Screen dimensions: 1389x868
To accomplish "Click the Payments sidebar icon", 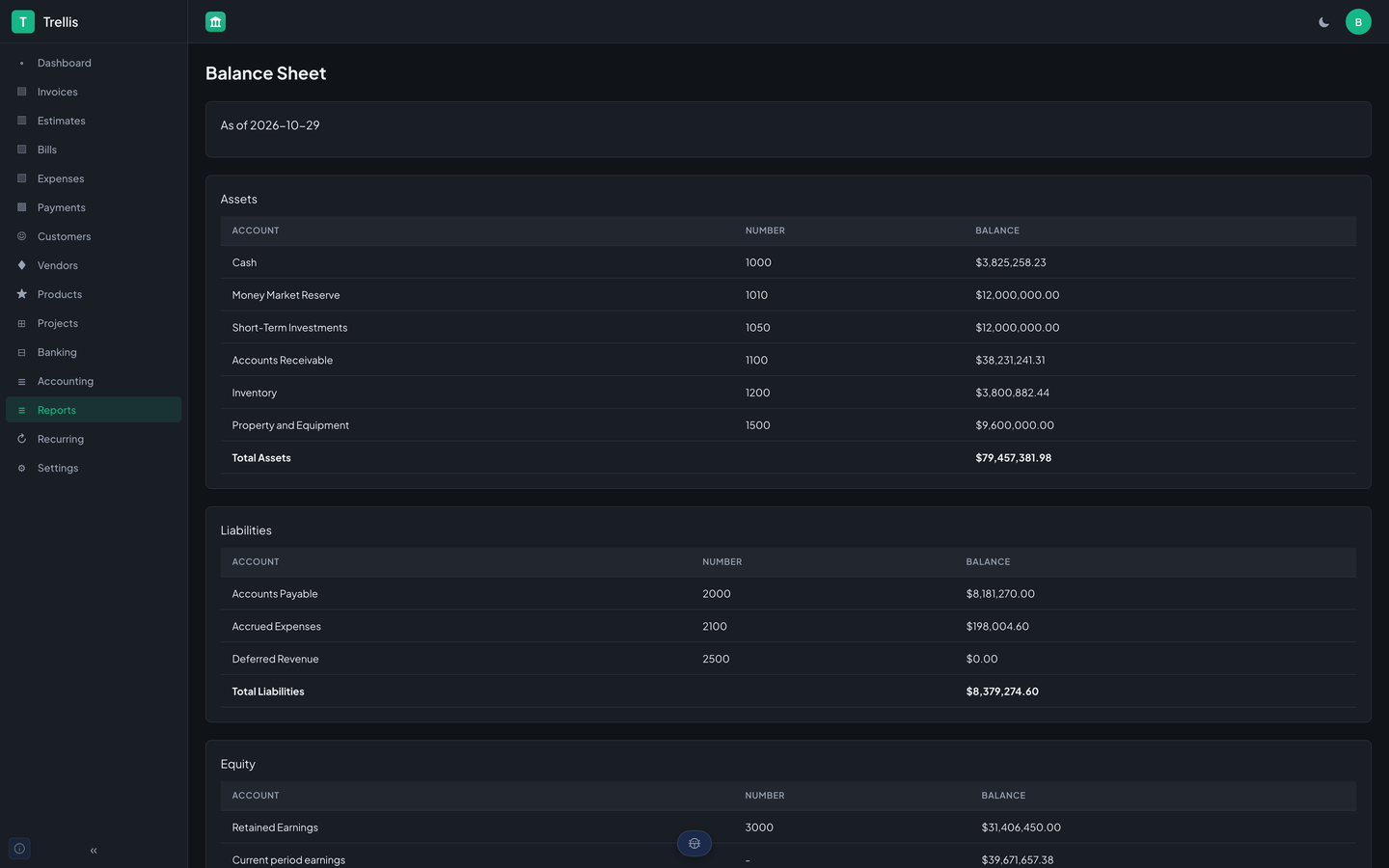I will 21,207.
